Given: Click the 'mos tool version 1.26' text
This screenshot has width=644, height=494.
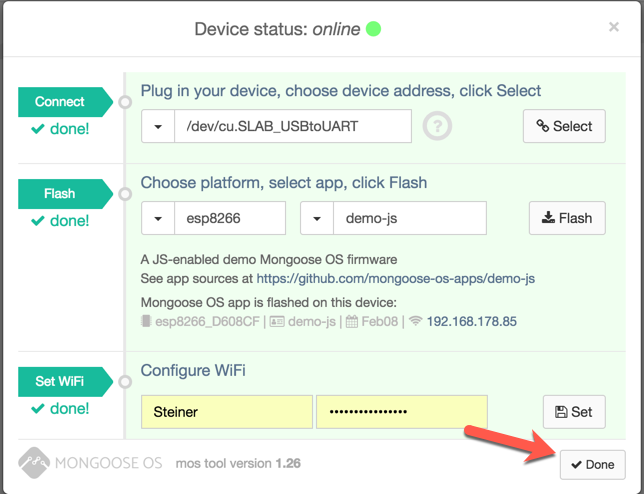Looking at the screenshot, I should click(238, 463).
